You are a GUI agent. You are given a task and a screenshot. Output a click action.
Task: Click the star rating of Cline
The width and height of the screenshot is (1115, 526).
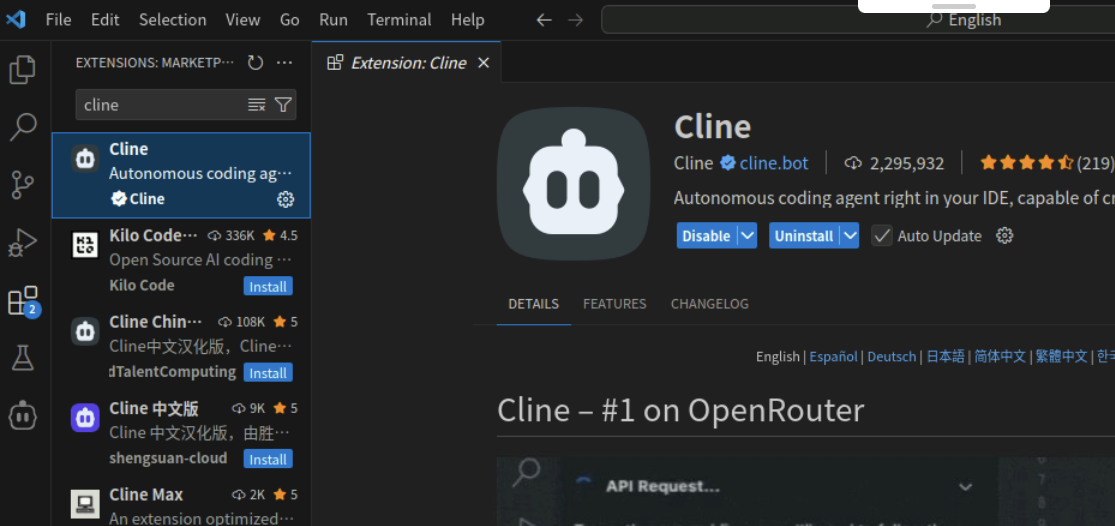coord(1026,163)
